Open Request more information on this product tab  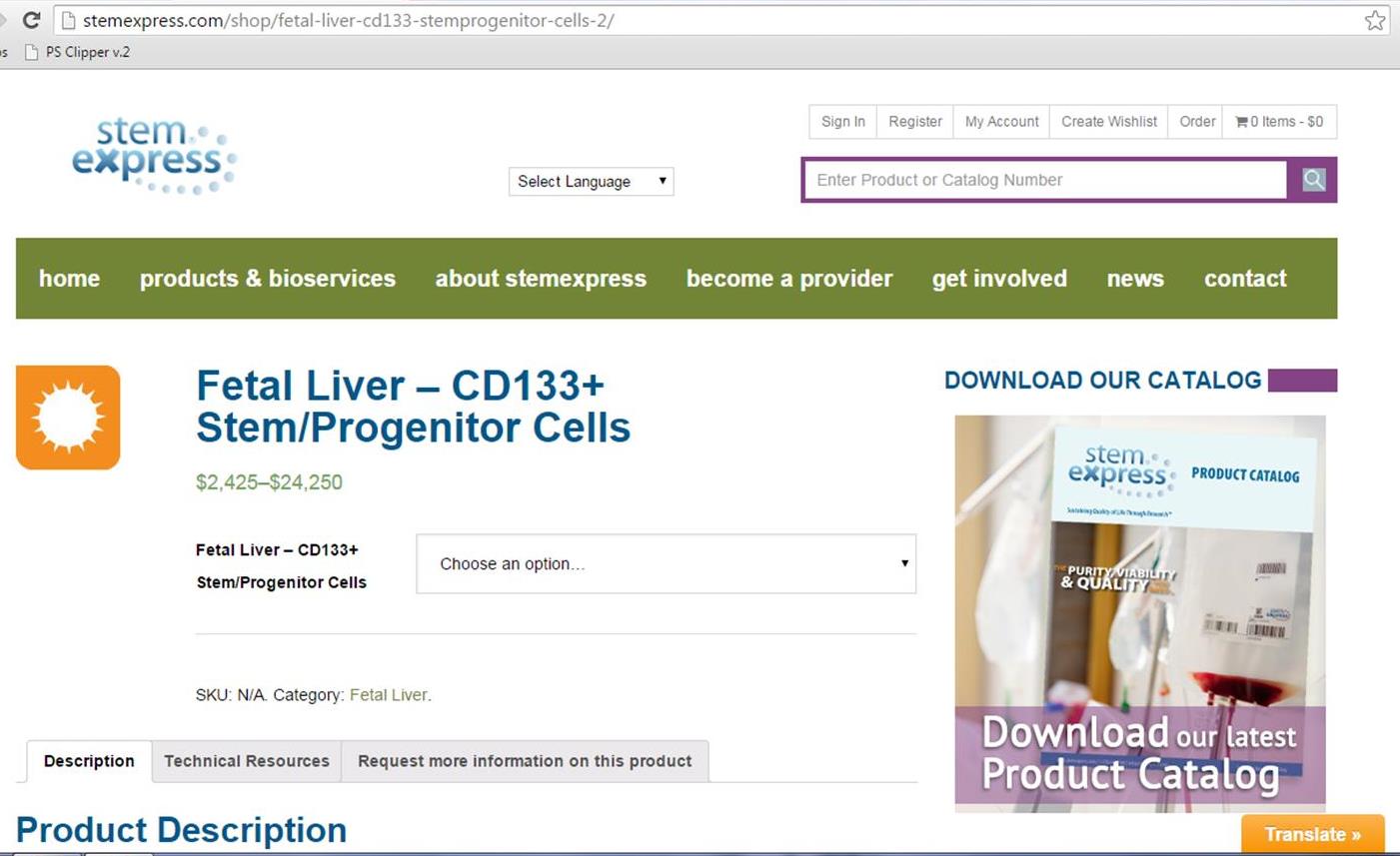tap(525, 761)
